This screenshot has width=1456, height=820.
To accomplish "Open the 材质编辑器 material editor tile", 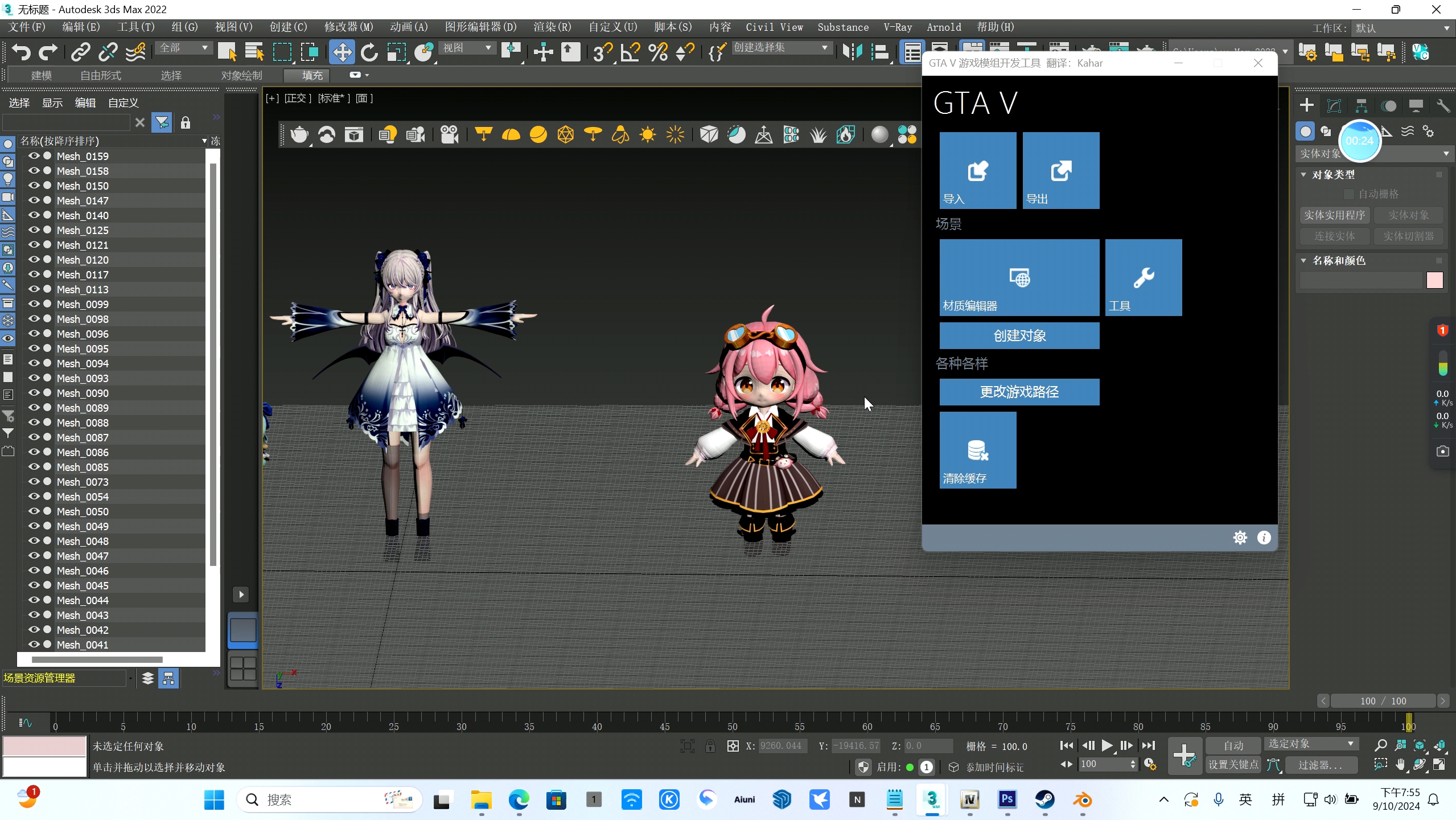I will [1019, 277].
